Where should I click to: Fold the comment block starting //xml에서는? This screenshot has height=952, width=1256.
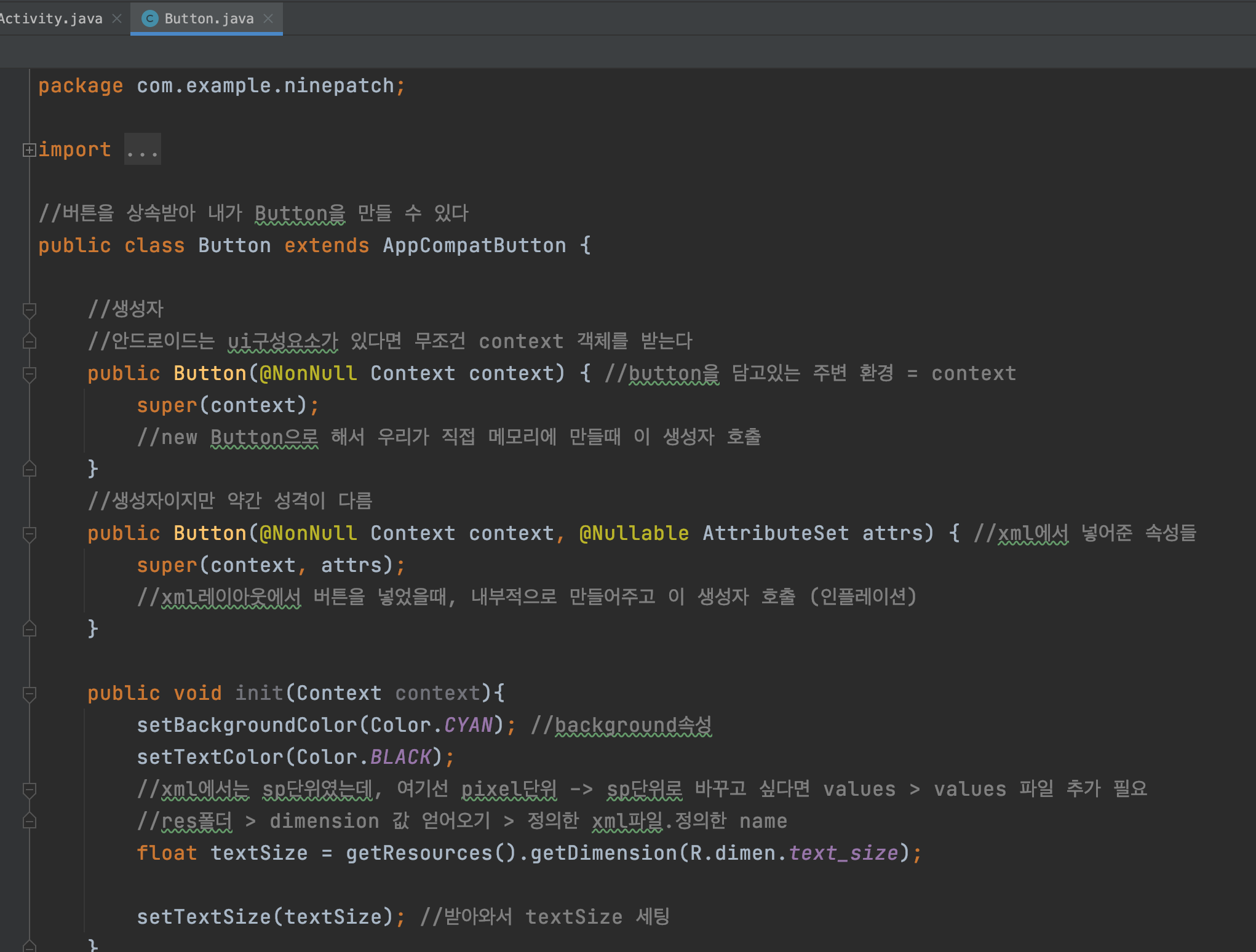(x=29, y=789)
